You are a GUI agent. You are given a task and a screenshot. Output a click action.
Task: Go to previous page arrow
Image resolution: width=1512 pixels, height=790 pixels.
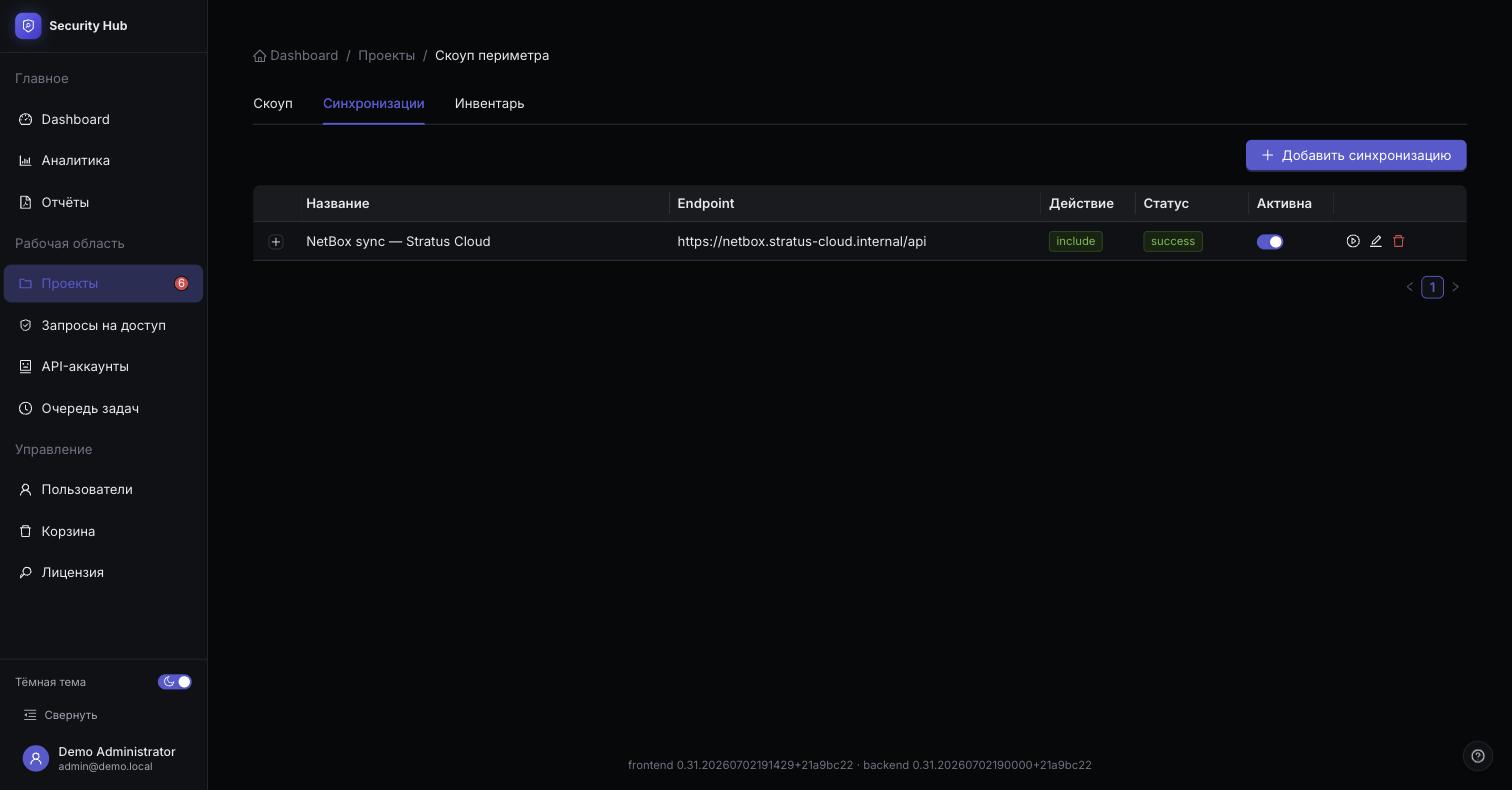[1410, 287]
